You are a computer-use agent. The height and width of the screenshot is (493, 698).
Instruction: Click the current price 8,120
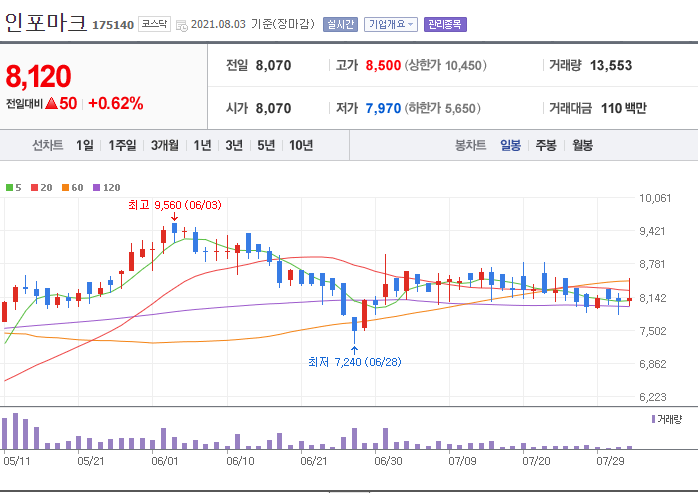click(x=38, y=76)
